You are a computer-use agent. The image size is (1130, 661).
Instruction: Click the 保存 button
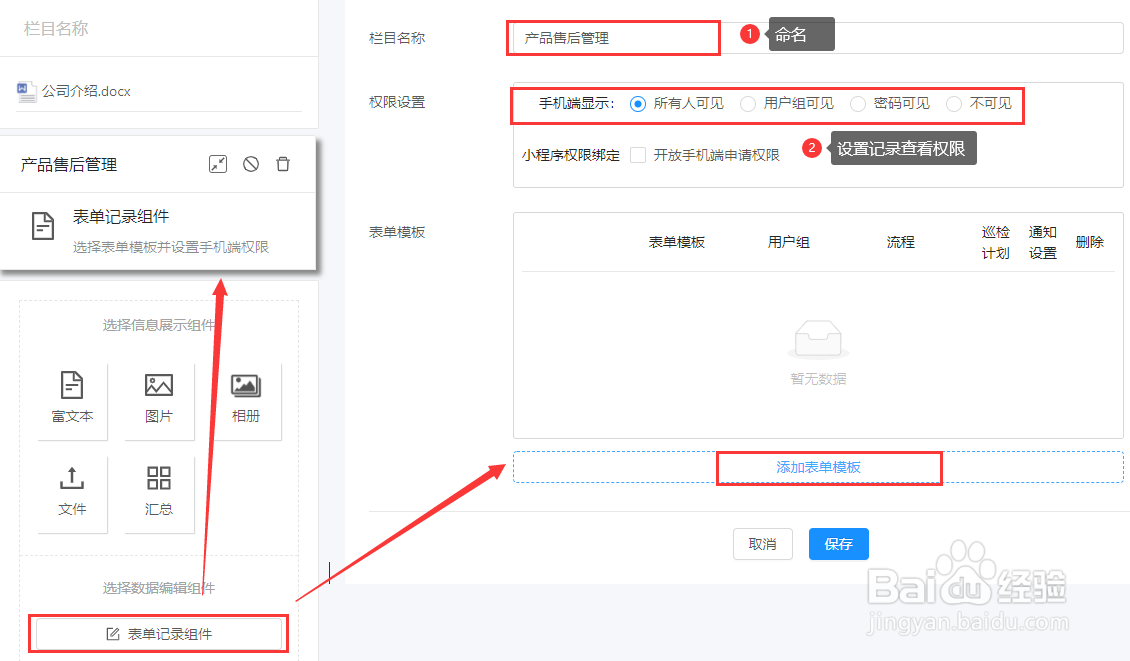[x=838, y=544]
